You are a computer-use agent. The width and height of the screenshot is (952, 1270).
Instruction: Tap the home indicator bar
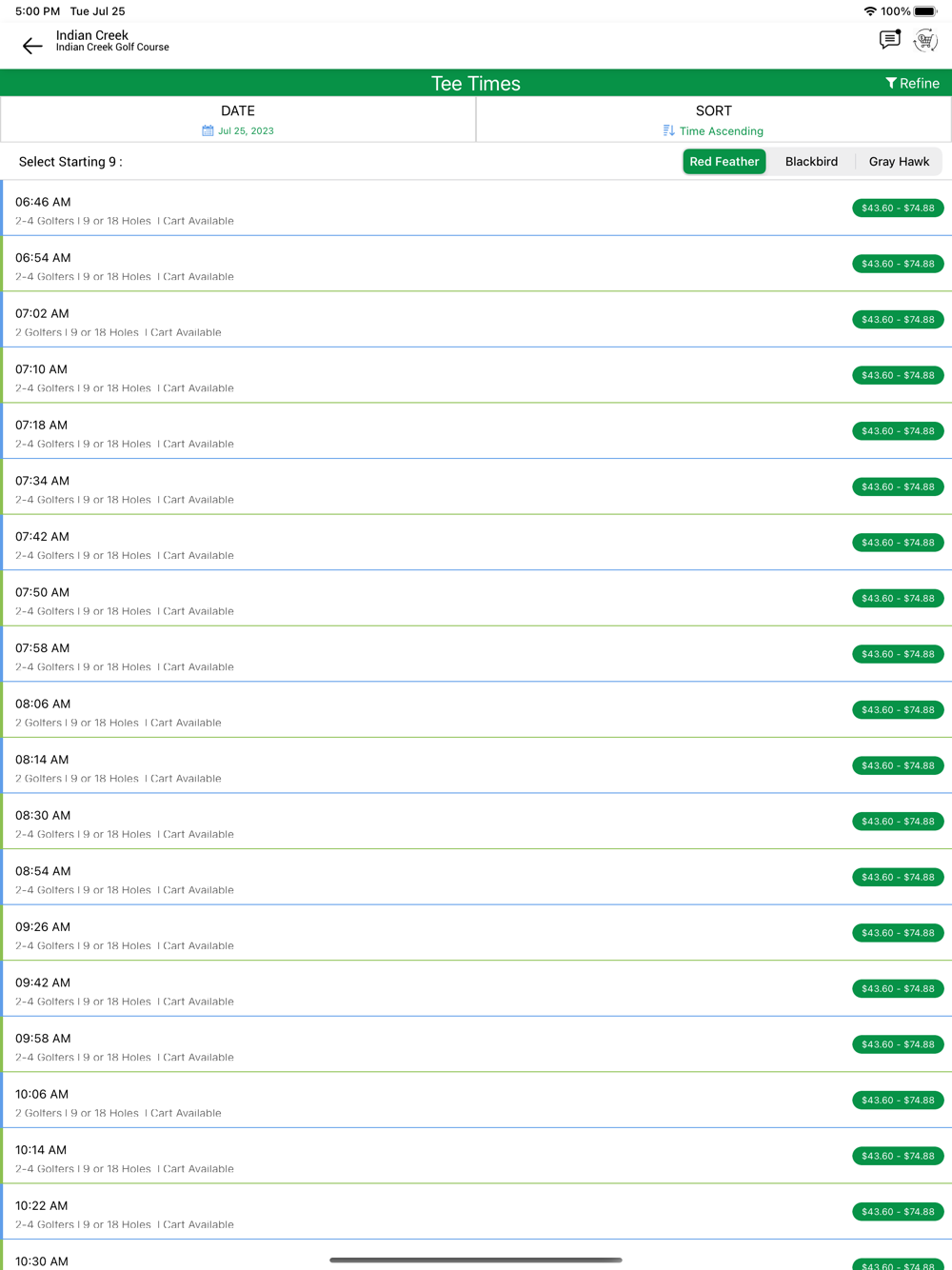pyautogui.click(x=476, y=1260)
